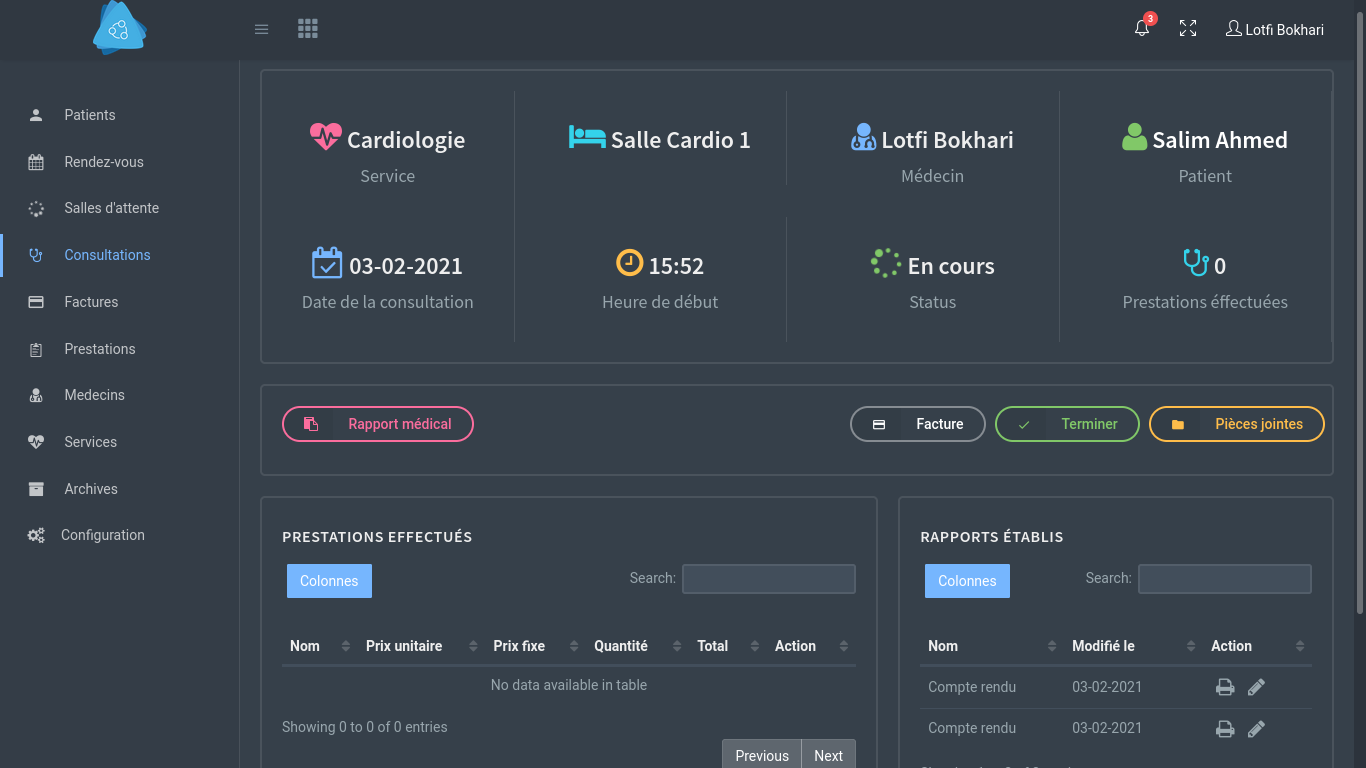Screen dimensions: 1366x768
Task: Click the page vertical scrollbar
Action: point(1359,300)
